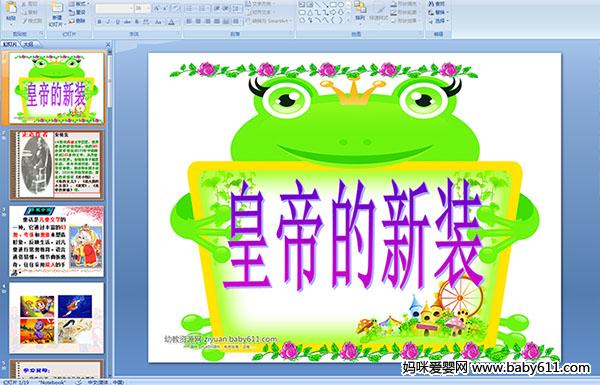
Task: Select the second slide thumbnail with portrait
Action: point(57,165)
